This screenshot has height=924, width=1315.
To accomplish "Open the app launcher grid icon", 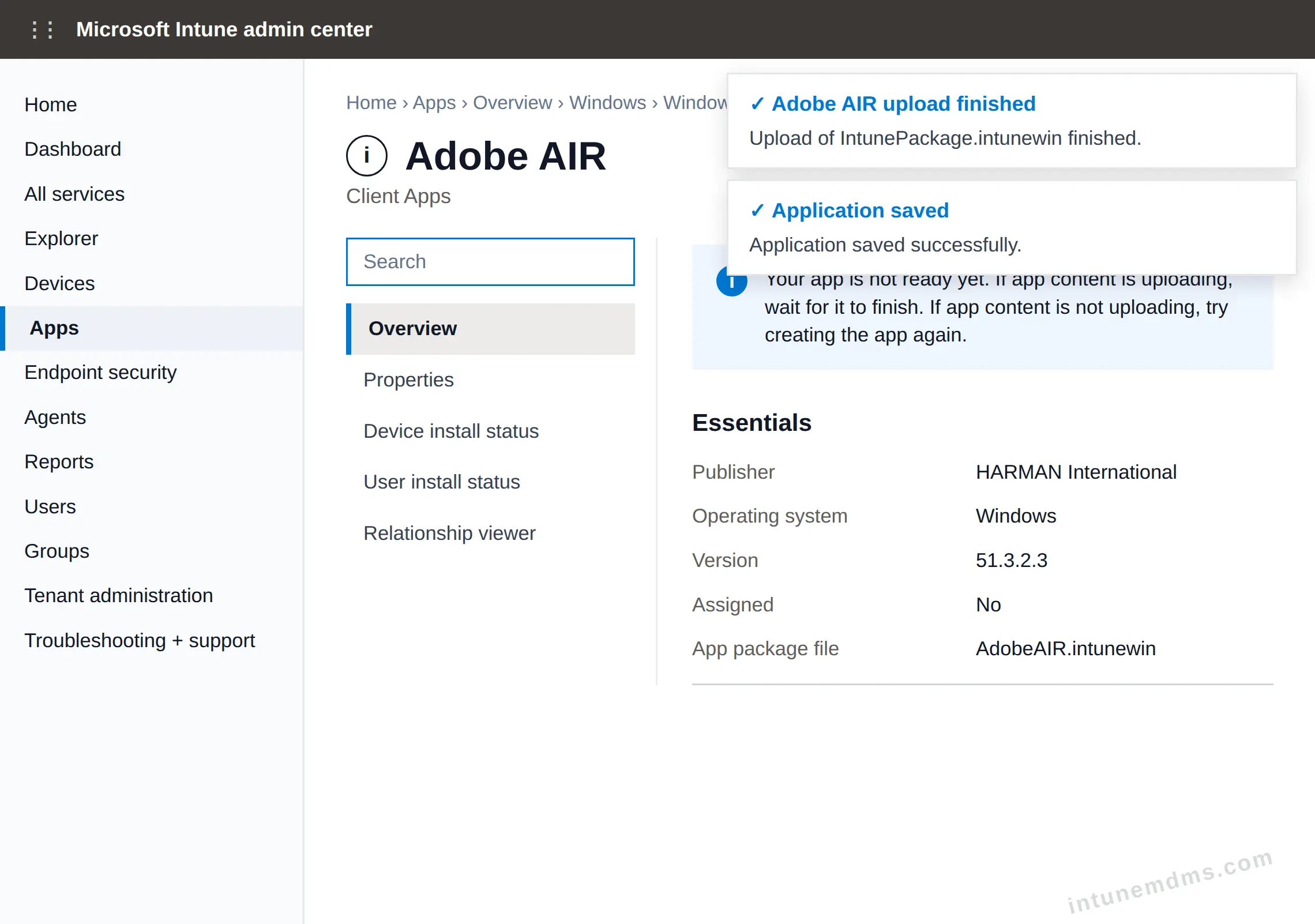I will point(43,29).
